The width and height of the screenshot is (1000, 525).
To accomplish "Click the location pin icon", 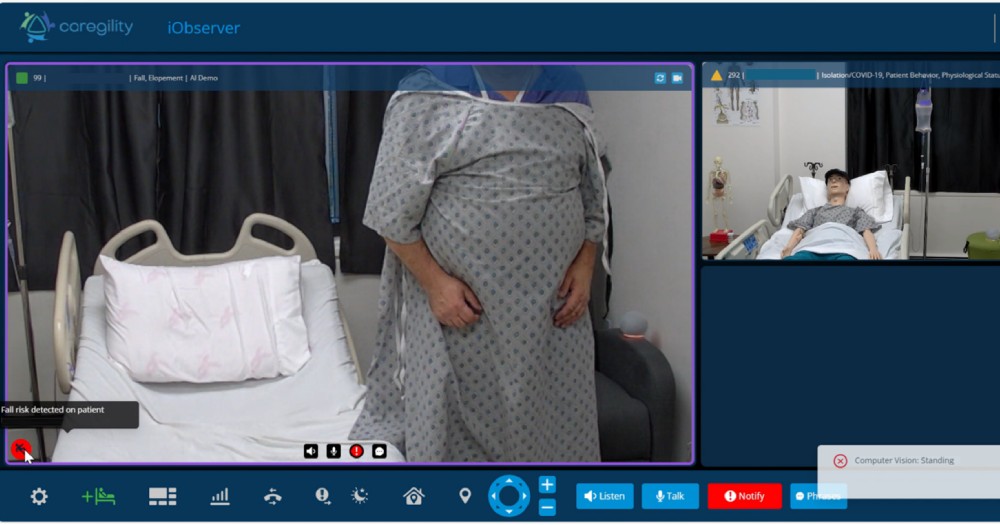I will click(464, 496).
